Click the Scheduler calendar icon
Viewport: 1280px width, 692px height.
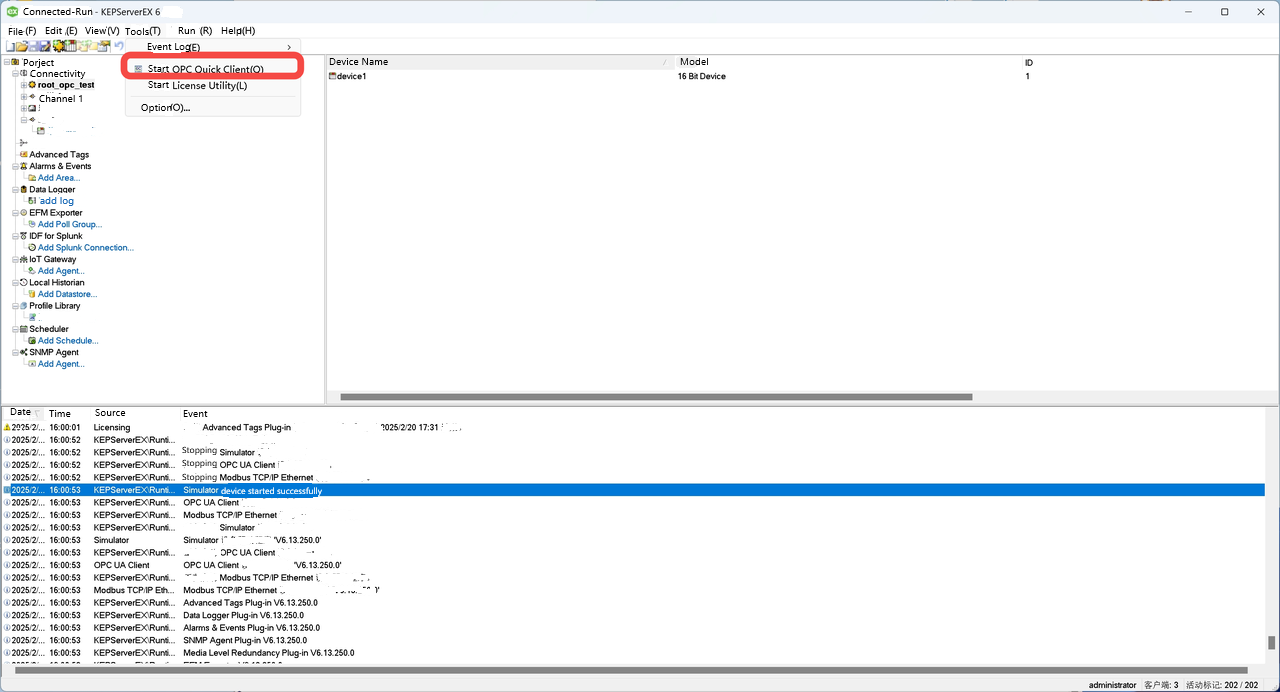click(x=23, y=329)
